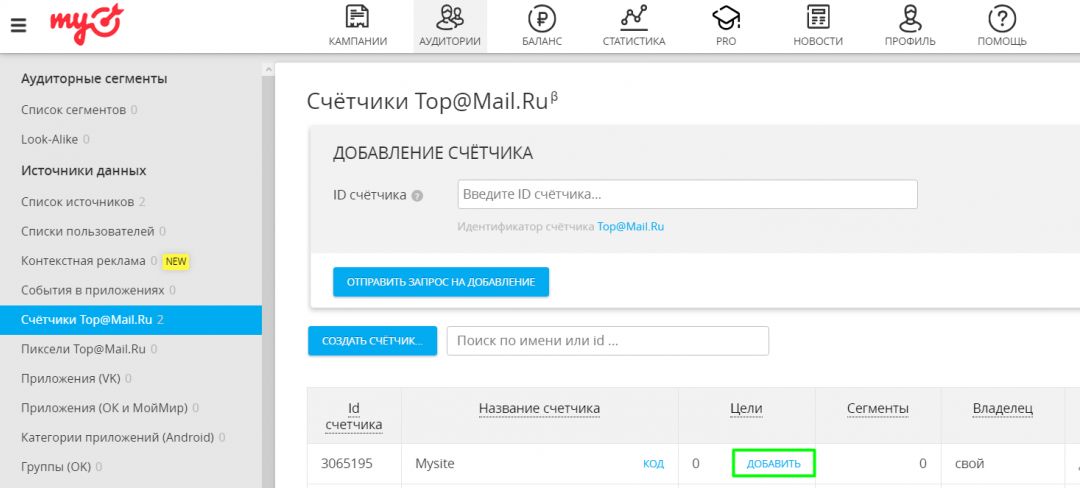Select Группы (OK) in sidebar
1080x488 pixels.
coord(56,467)
